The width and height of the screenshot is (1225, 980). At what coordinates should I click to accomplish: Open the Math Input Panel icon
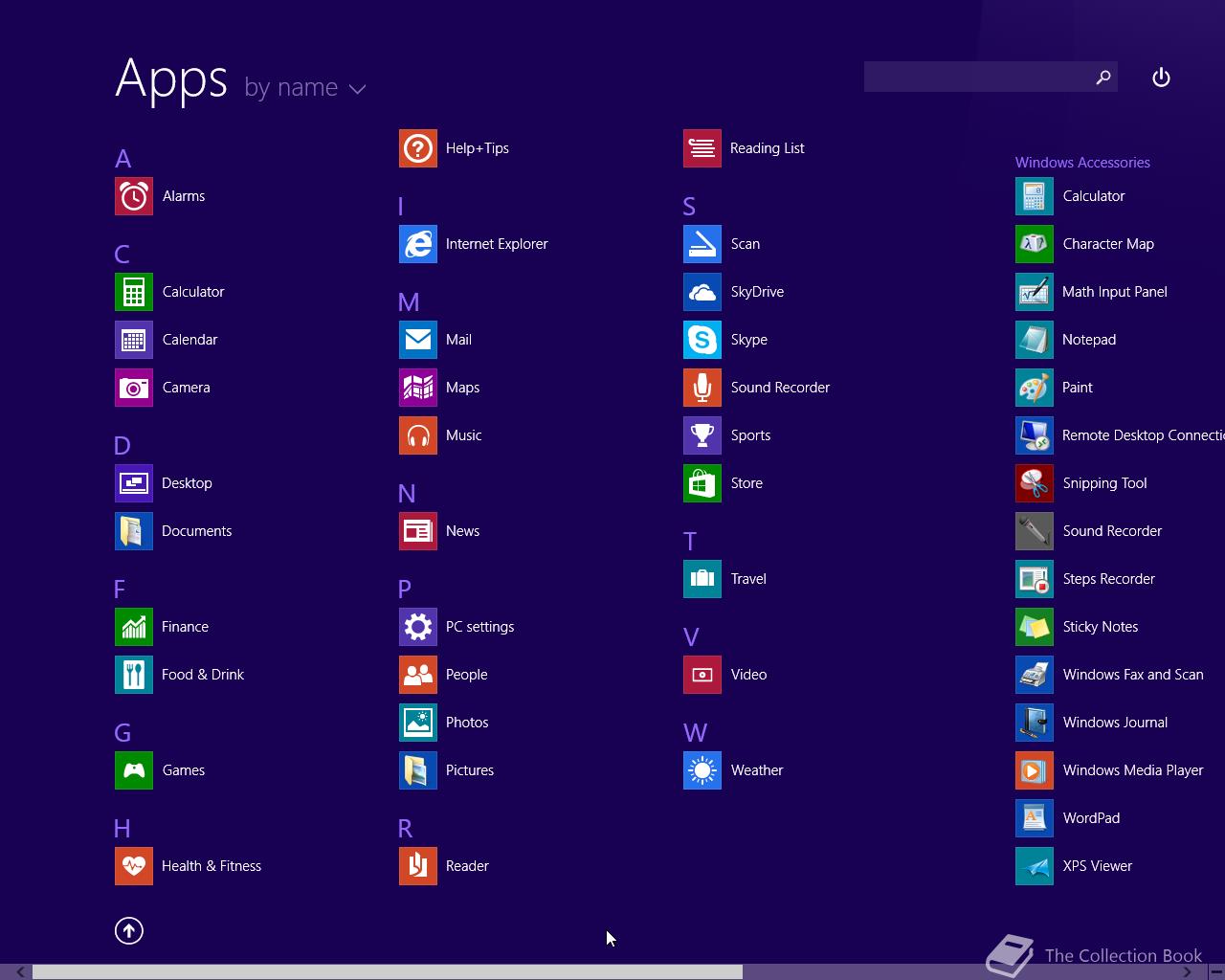click(x=1035, y=292)
